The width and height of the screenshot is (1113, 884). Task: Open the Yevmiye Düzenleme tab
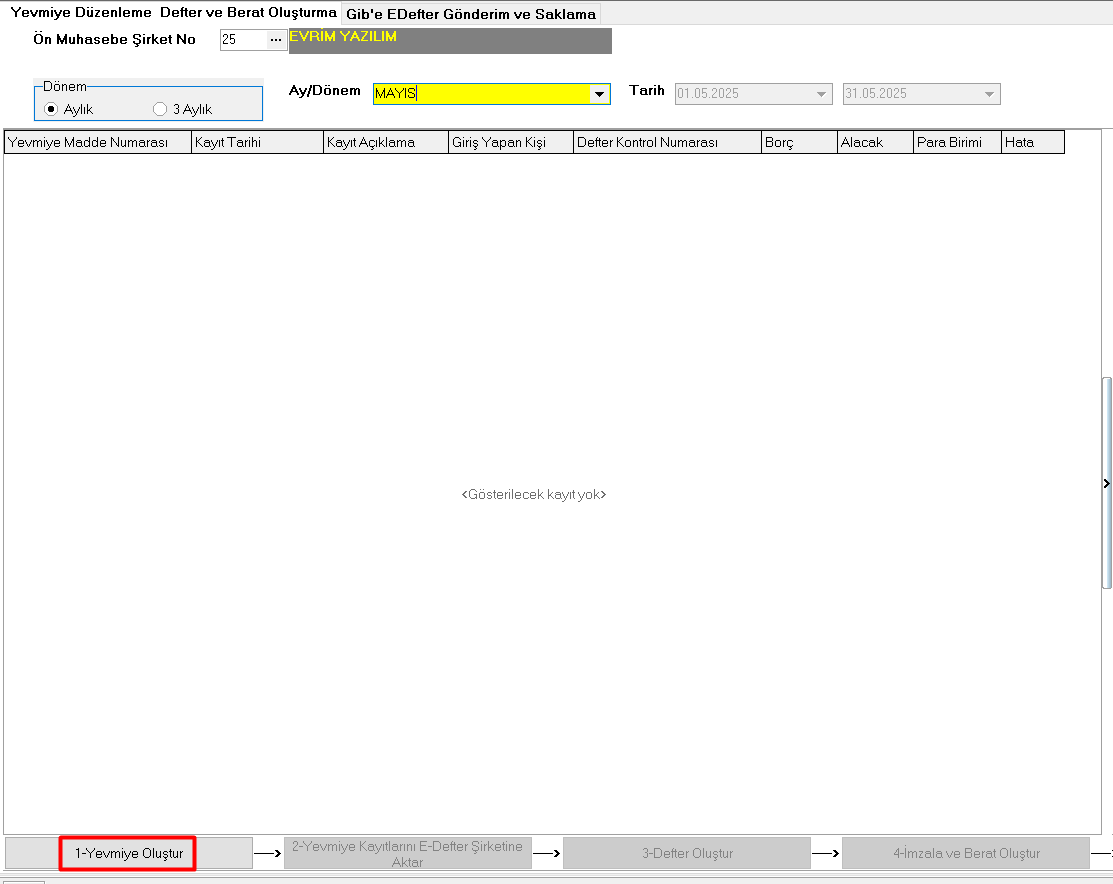[81, 13]
